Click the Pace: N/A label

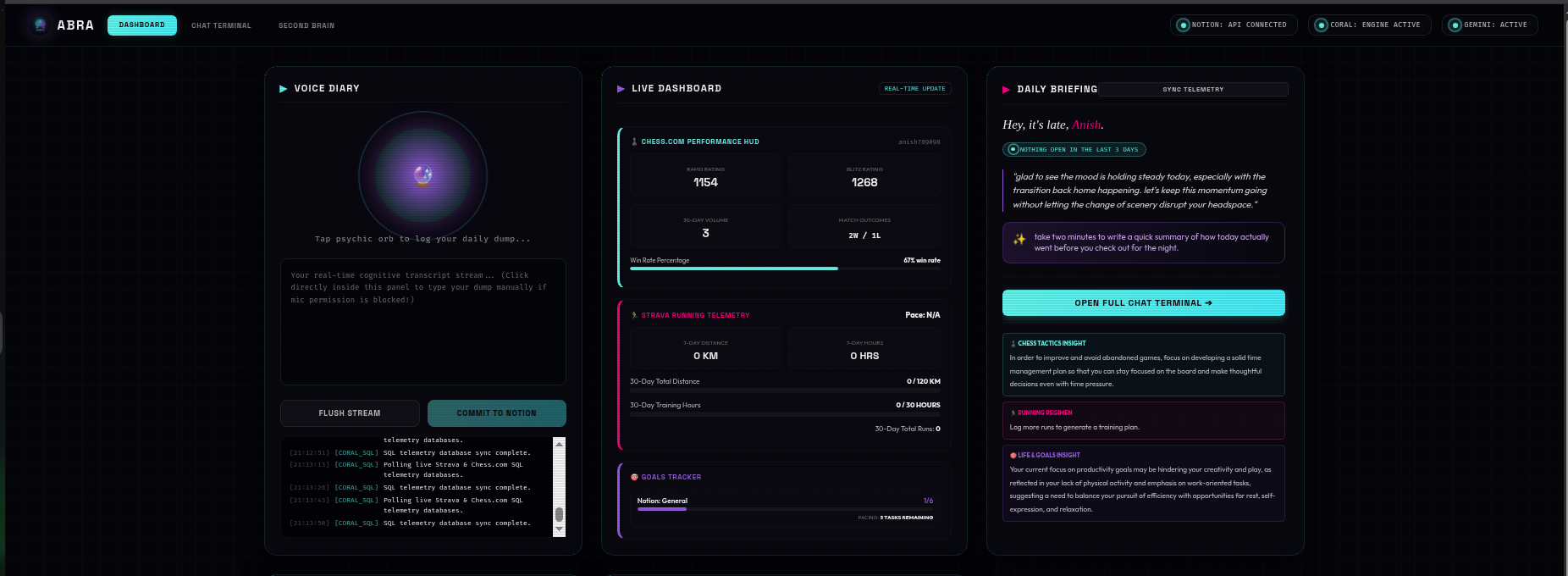click(923, 315)
